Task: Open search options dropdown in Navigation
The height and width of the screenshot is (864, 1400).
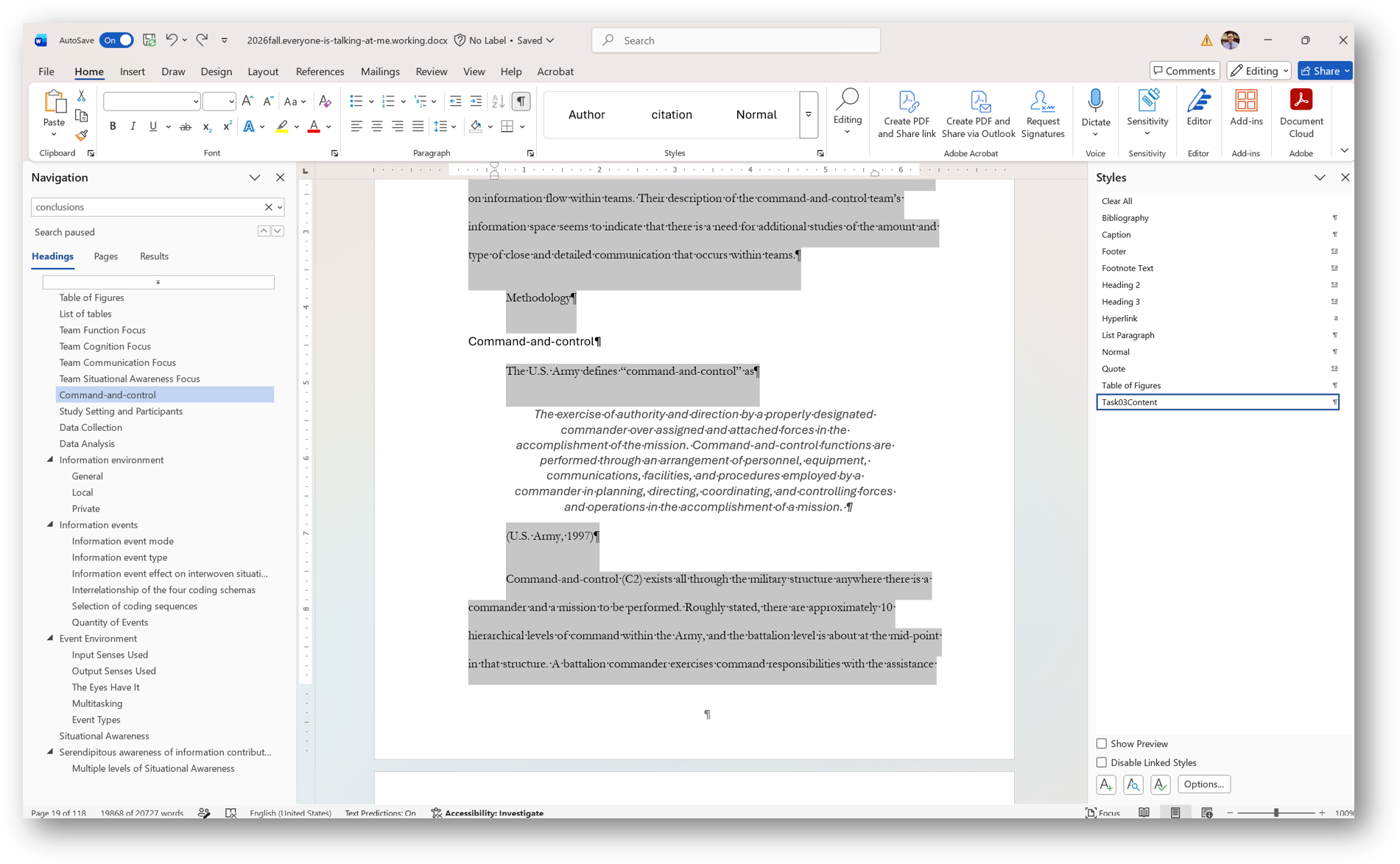Action: (280, 207)
